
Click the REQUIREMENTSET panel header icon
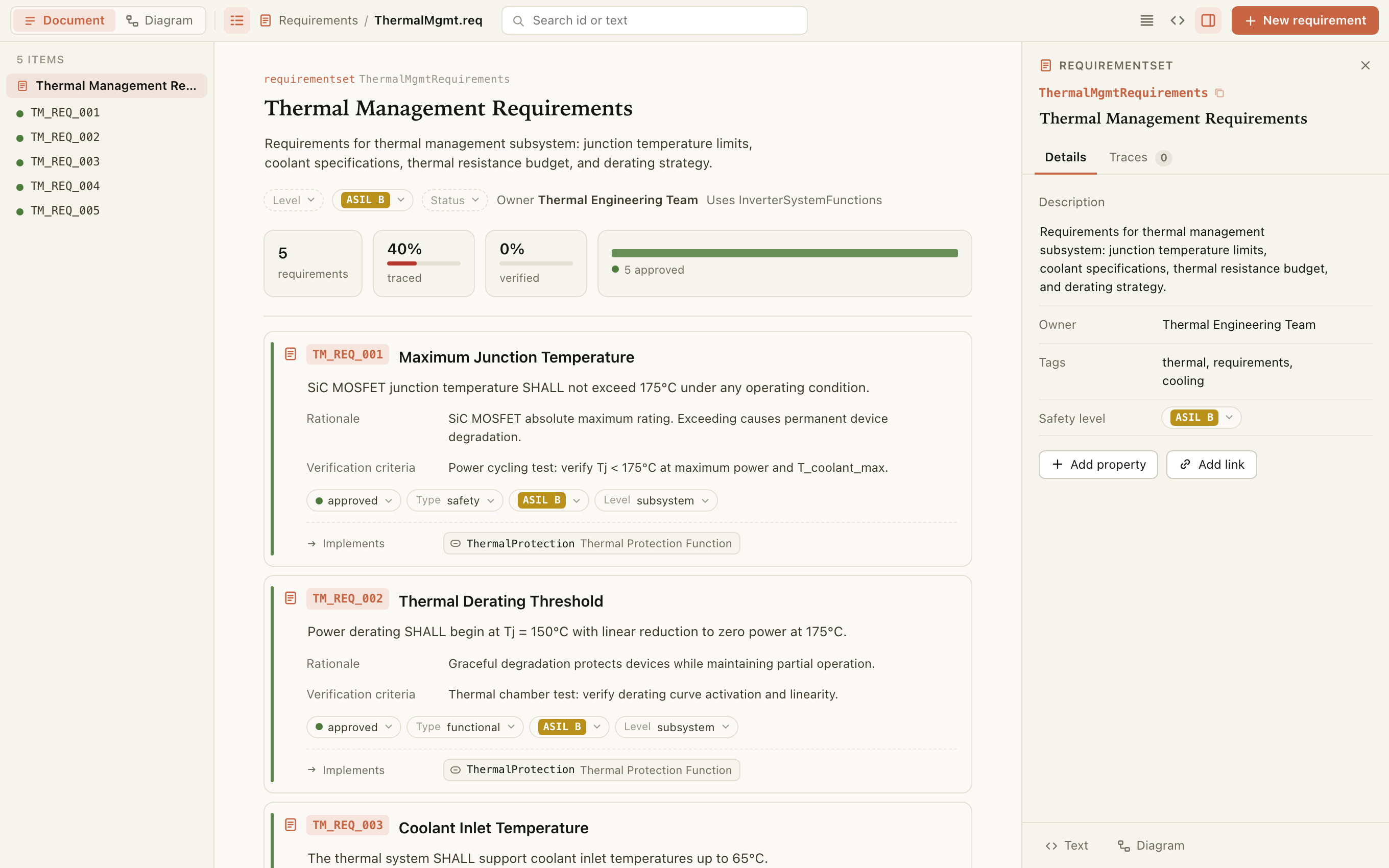coord(1046,65)
